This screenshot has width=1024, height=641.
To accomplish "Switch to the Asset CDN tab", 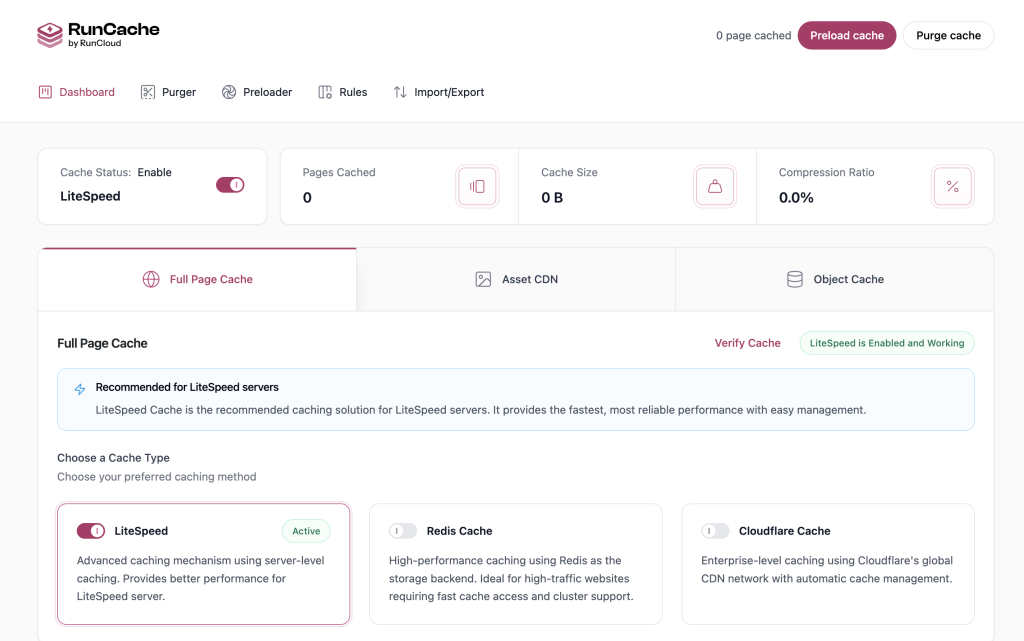I will point(516,279).
